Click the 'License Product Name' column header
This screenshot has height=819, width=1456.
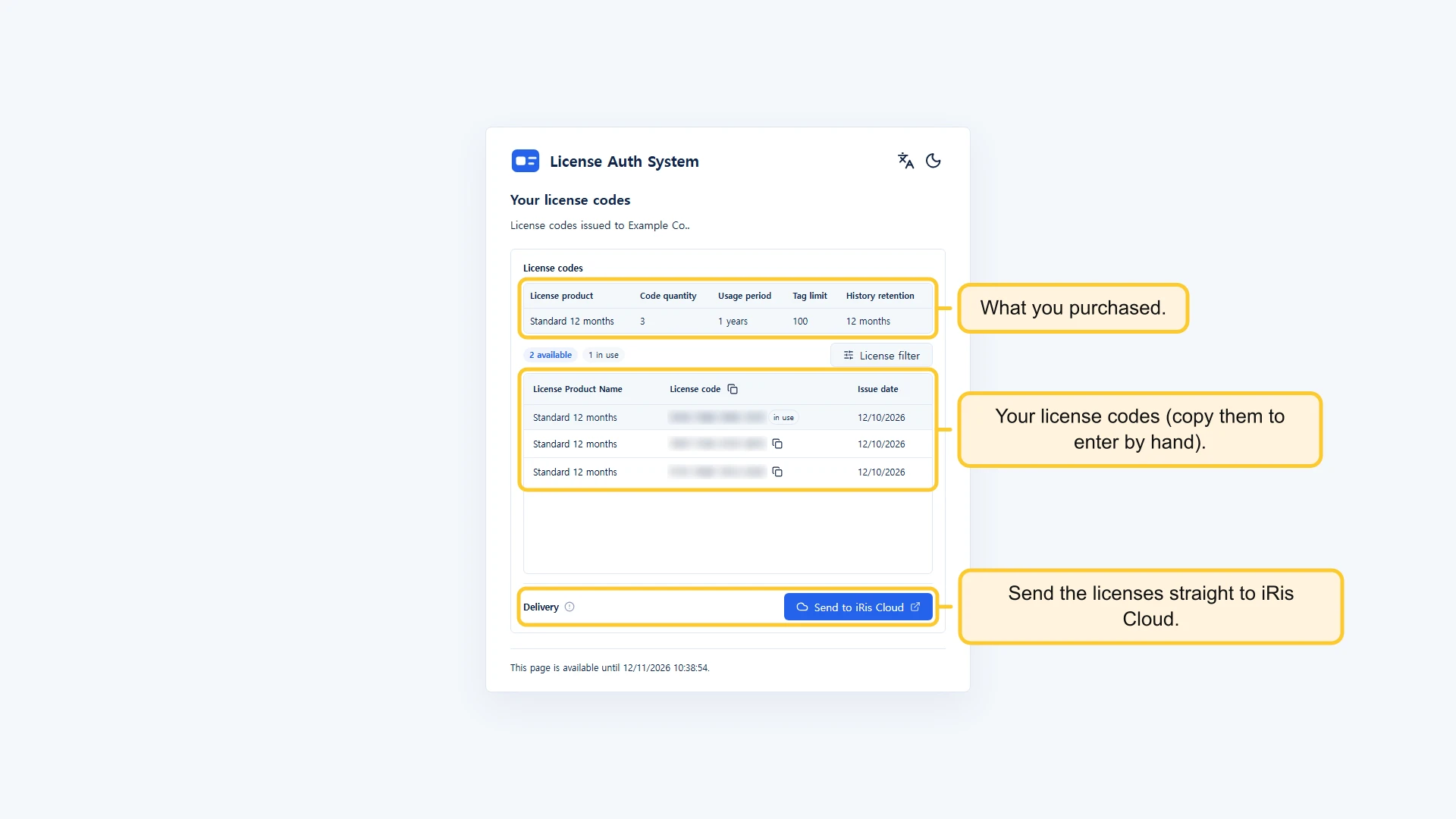578,389
